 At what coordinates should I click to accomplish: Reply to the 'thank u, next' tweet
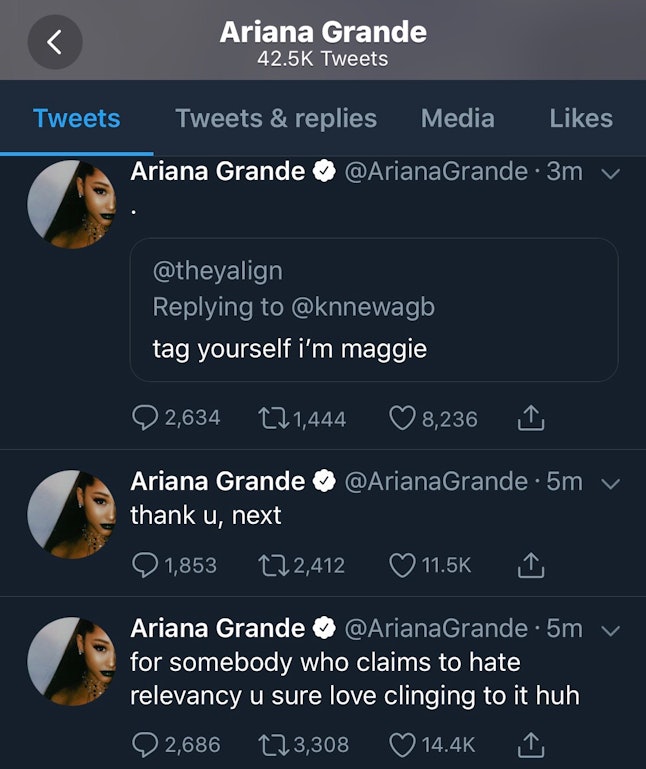(146, 565)
